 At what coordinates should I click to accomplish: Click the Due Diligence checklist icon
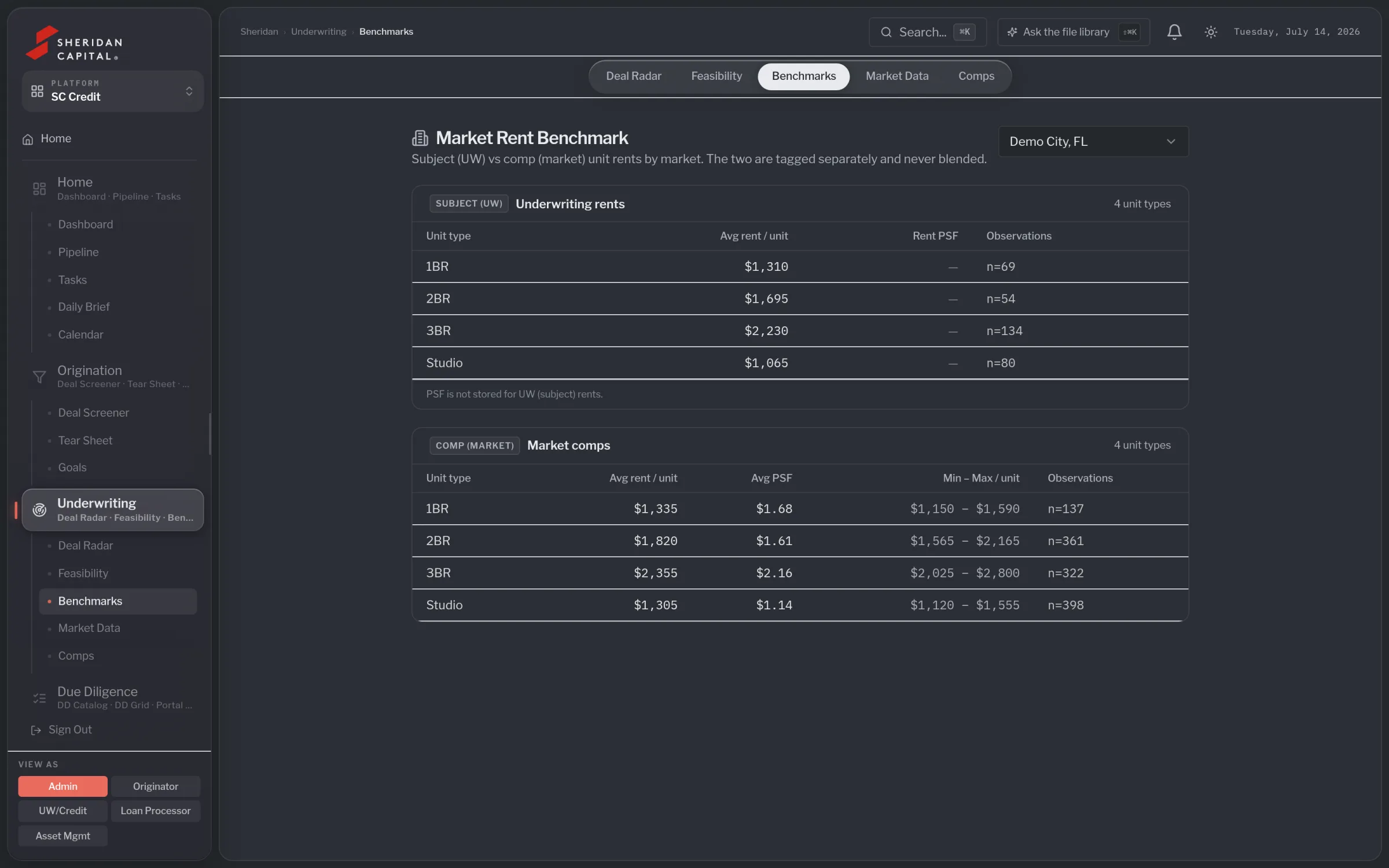[39, 698]
